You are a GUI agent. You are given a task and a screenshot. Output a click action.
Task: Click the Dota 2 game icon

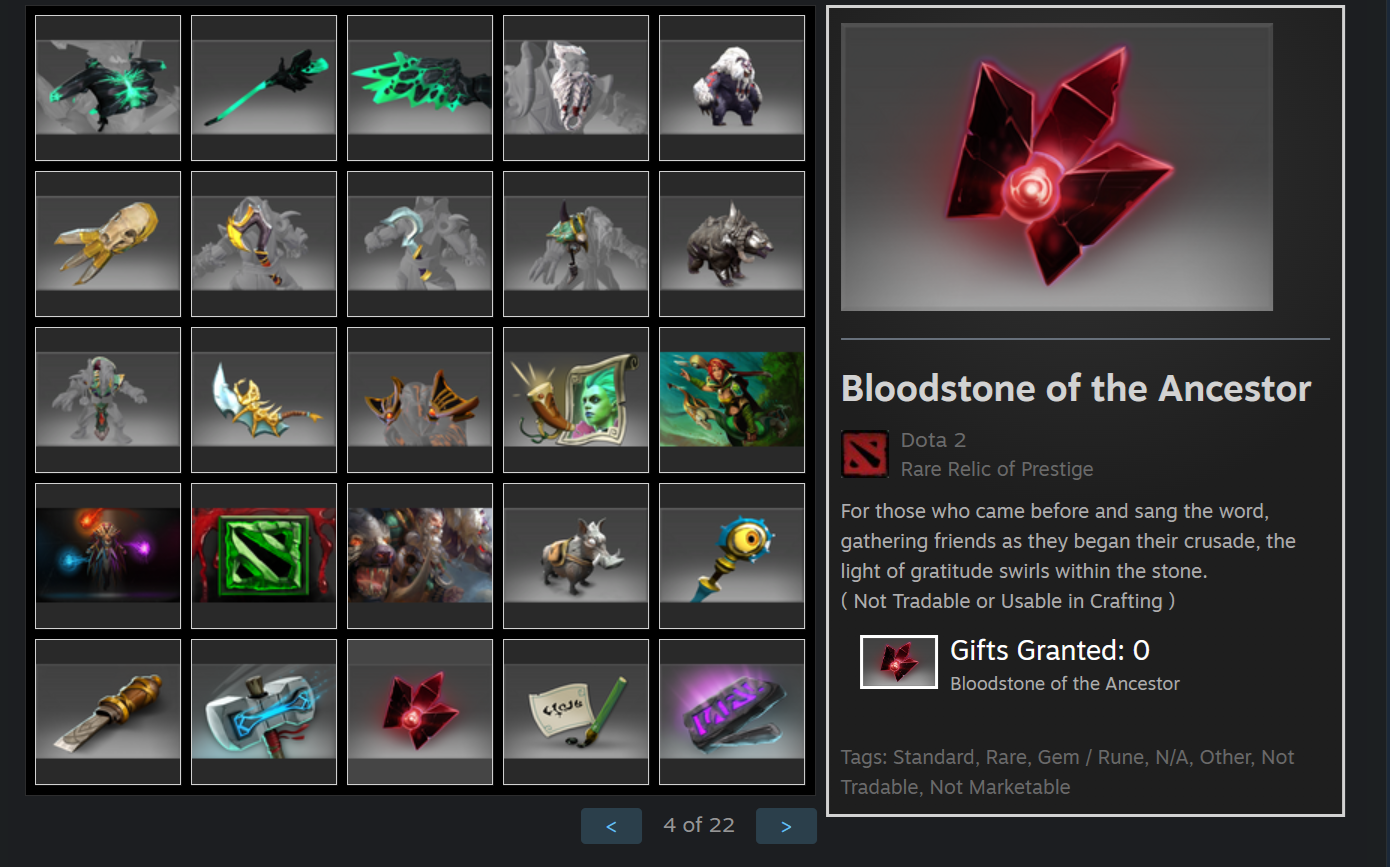tap(864, 454)
